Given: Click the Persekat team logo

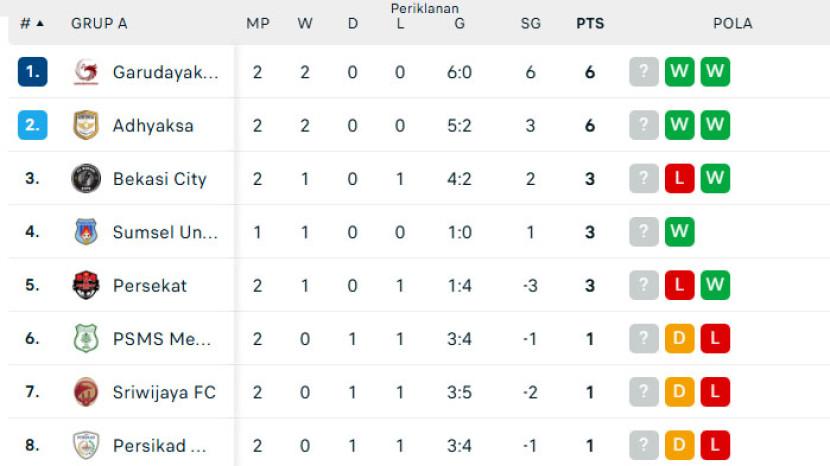Looking at the screenshot, I should pyautogui.click(x=86, y=285).
